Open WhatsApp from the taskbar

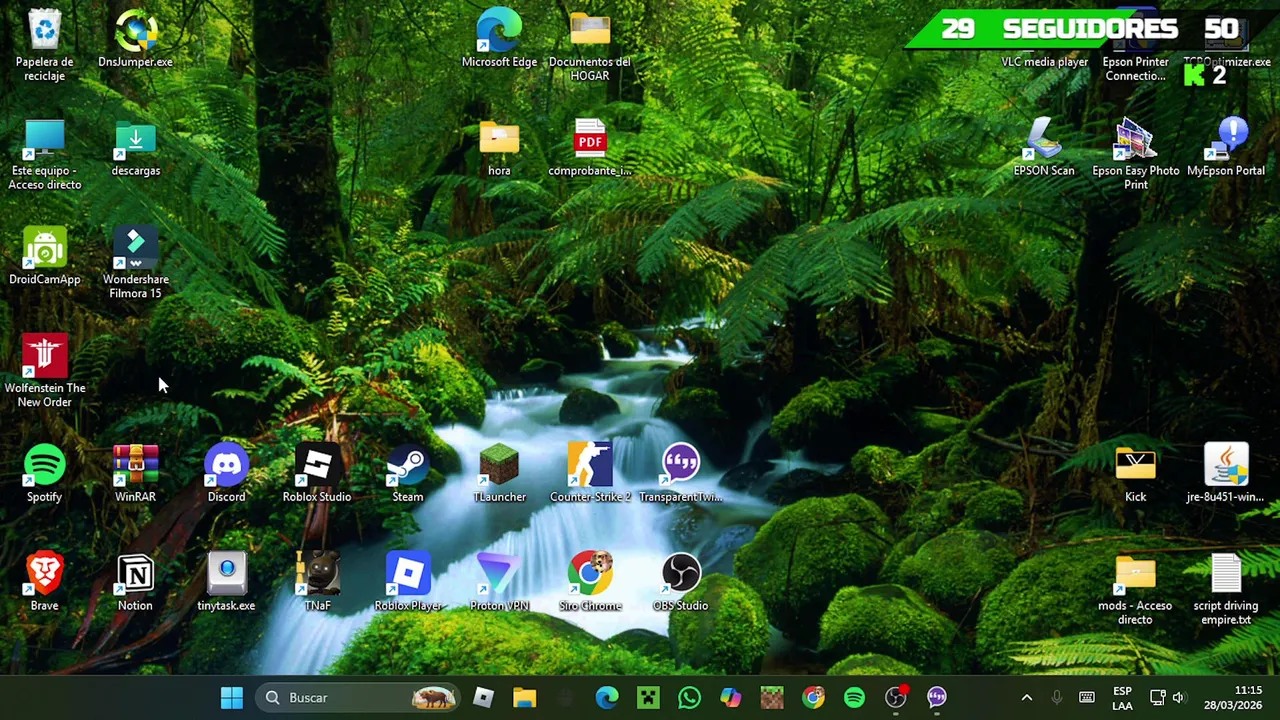tap(689, 697)
